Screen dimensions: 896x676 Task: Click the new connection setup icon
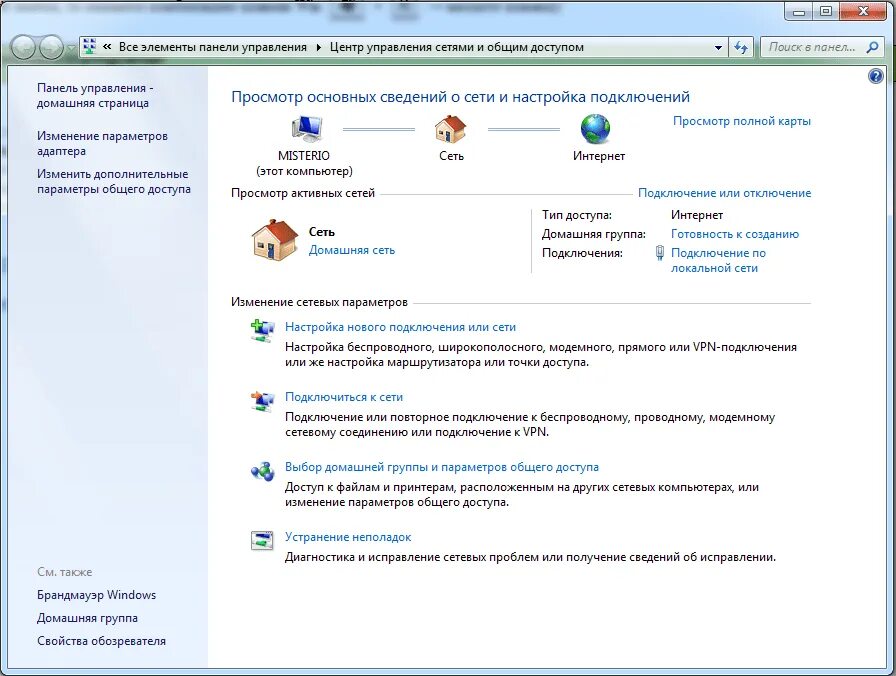point(262,331)
